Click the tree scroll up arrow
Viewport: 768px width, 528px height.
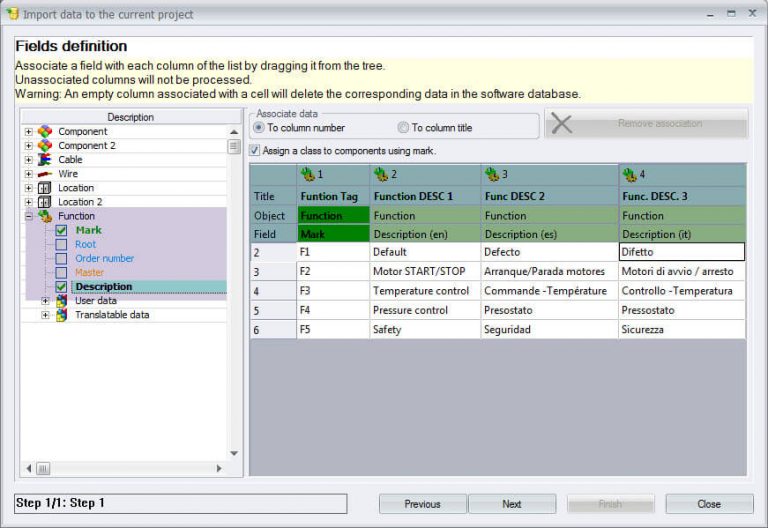(234, 132)
